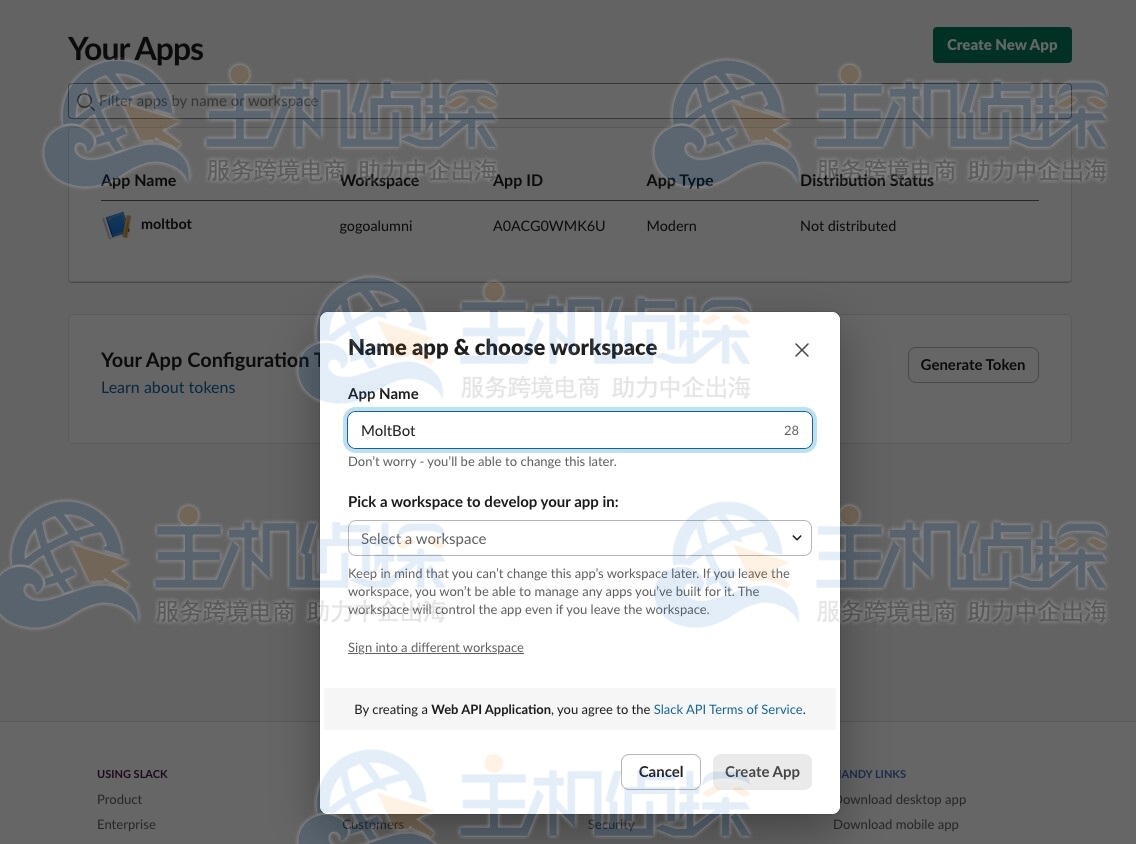Screen dimensions: 1136x844
Task: Click 'Download mobile app' link
Action: (x=895, y=824)
